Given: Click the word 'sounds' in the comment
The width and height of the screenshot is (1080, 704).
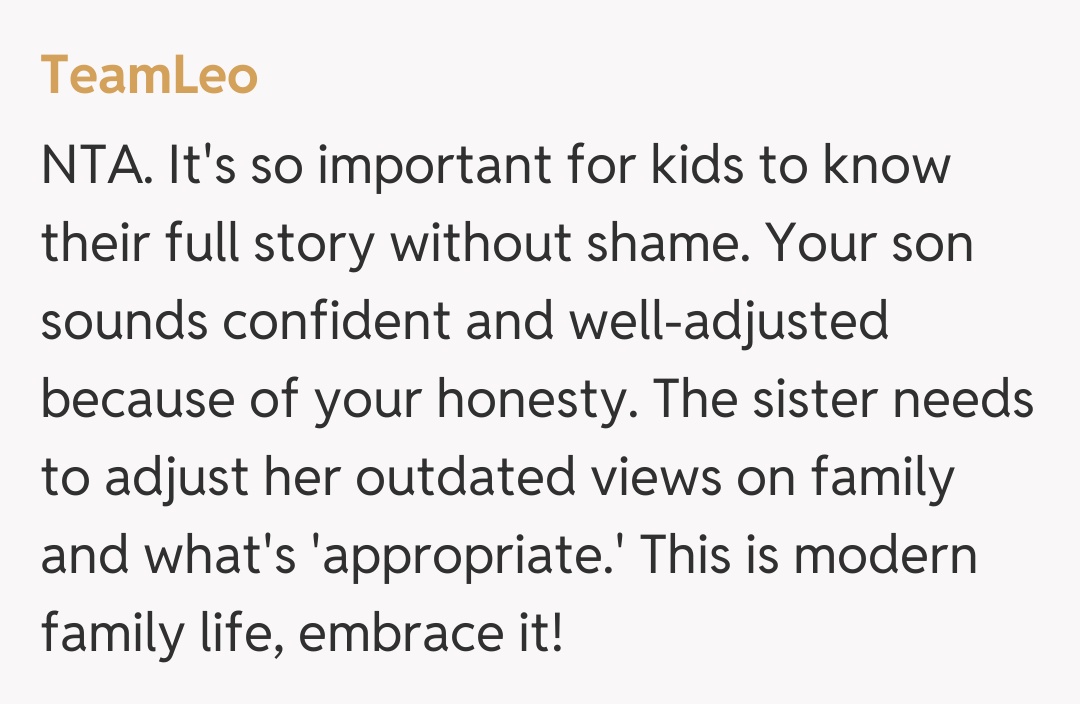Looking at the screenshot, I should click(x=123, y=323).
